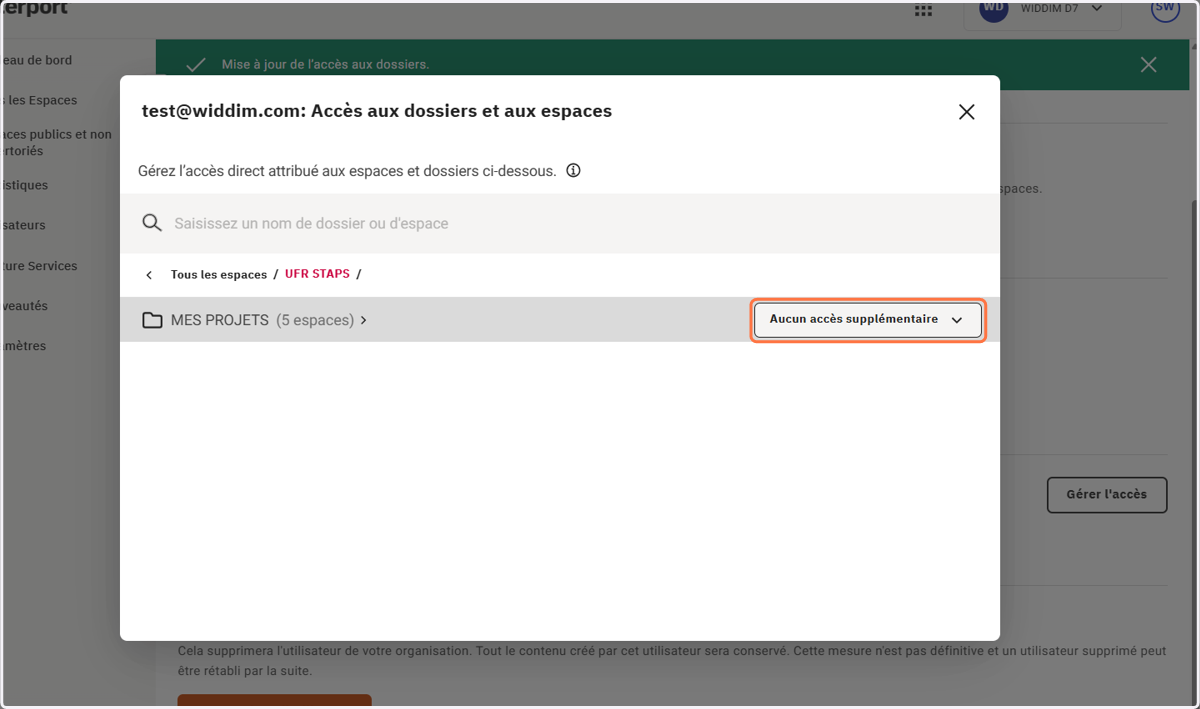Open 'les Espaces' in sidebar
The height and width of the screenshot is (709, 1200).
[x=40, y=100]
